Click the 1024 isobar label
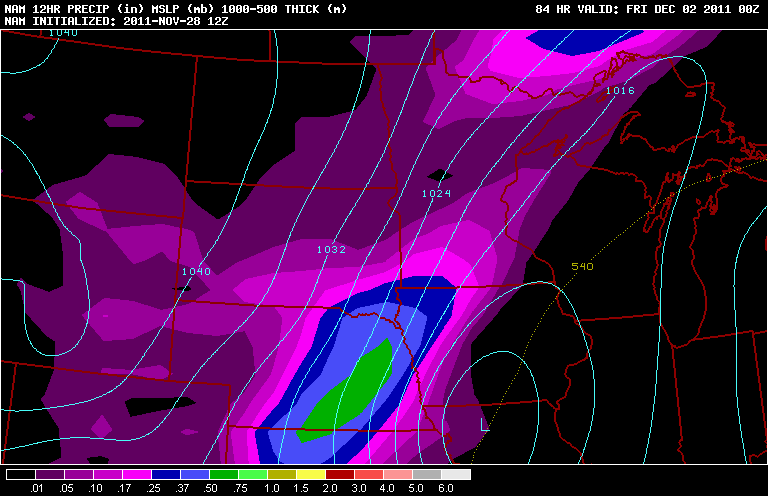The width and height of the screenshot is (768, 496). [x=436, y=194]
